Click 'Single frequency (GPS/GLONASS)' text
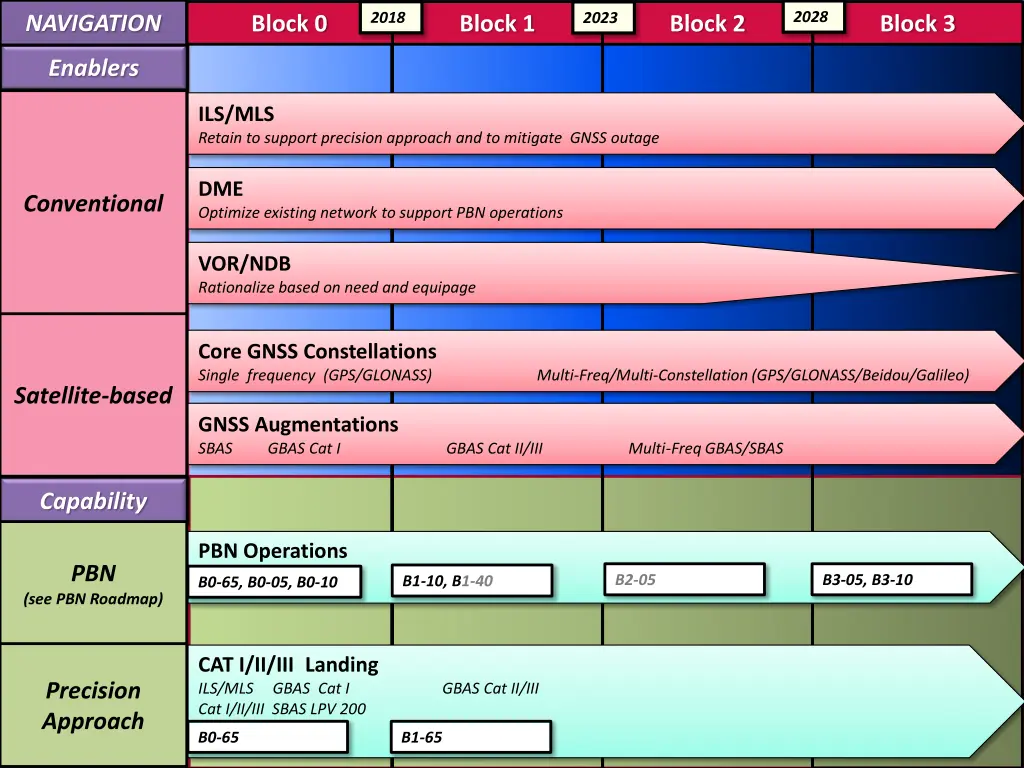The image size is (1024, 768). click(x=315, y=375)
